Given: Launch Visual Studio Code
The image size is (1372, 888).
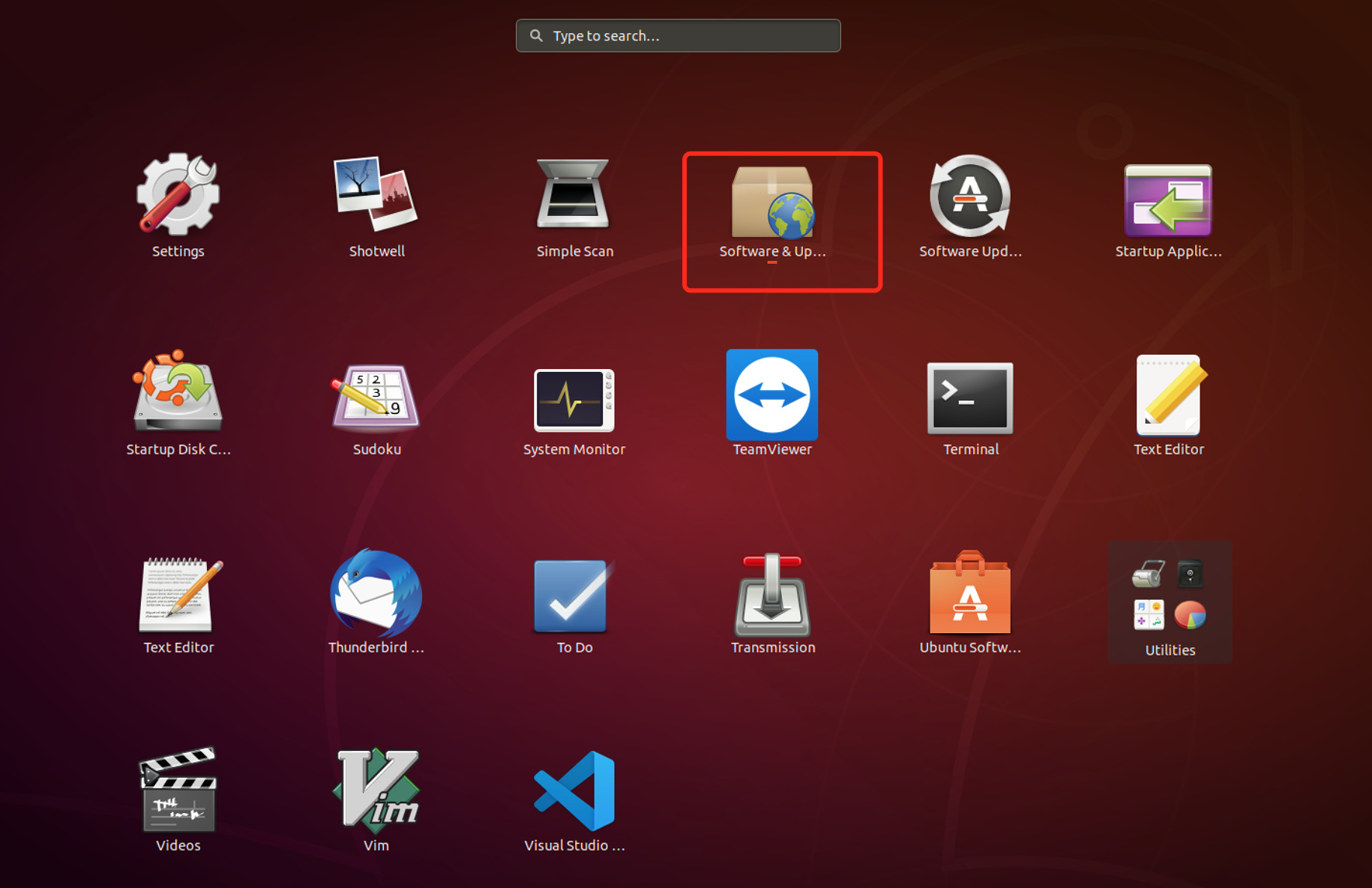Looking at the screenshot, I should pos(574,791).
